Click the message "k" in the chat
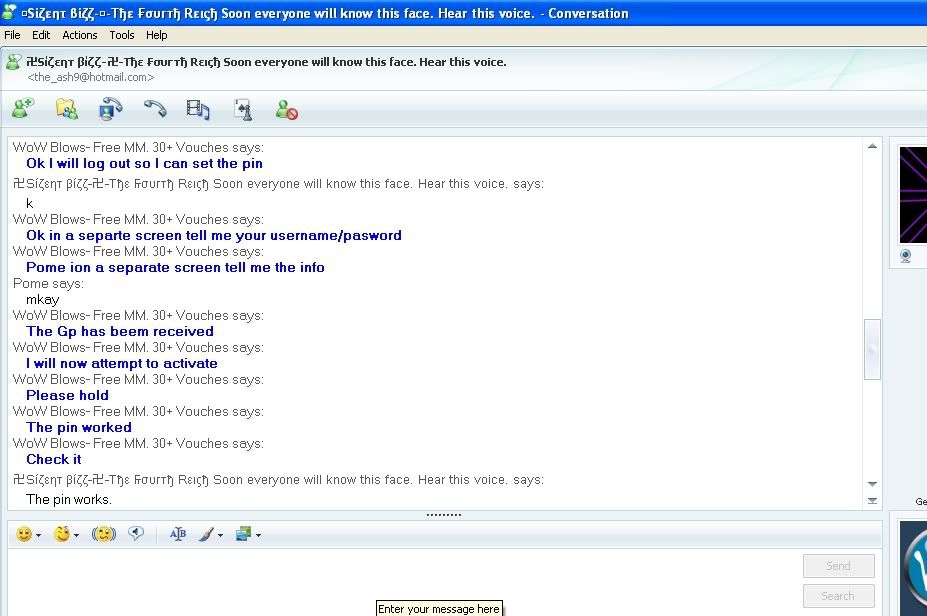This screenshot has height=616, width=927. (x=30, y=204)
